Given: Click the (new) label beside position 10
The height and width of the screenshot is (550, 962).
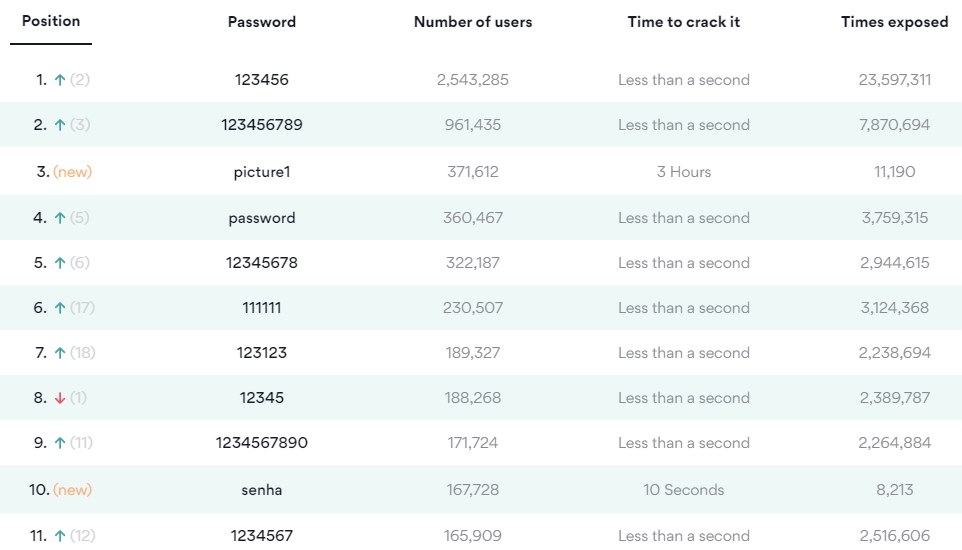Looking at the screenshot, I should (72, 490).
